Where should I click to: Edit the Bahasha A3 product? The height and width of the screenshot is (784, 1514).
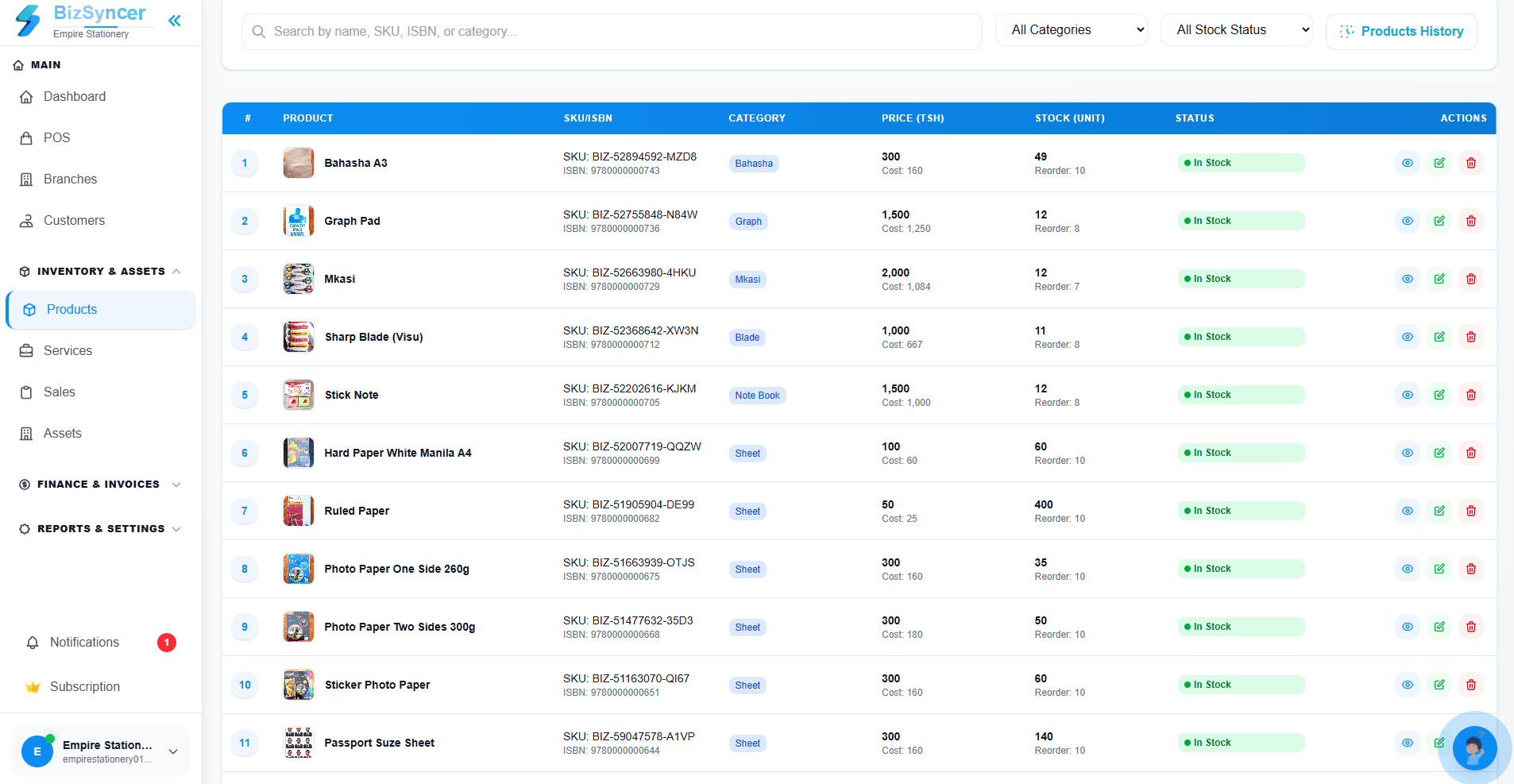[1439, 163]
